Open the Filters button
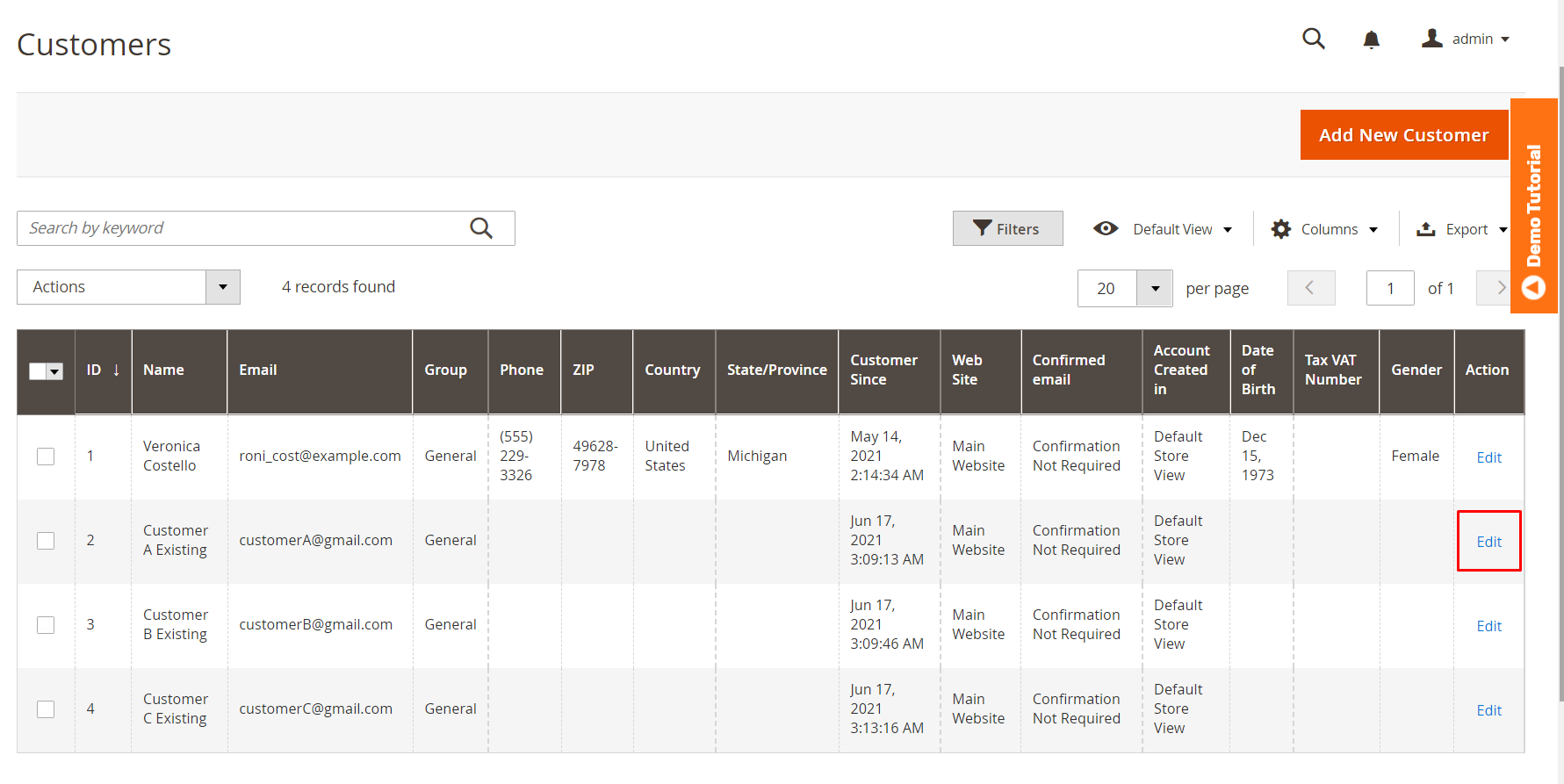1564x784 pixels. pyautogui.click(x=1008, y=228)
